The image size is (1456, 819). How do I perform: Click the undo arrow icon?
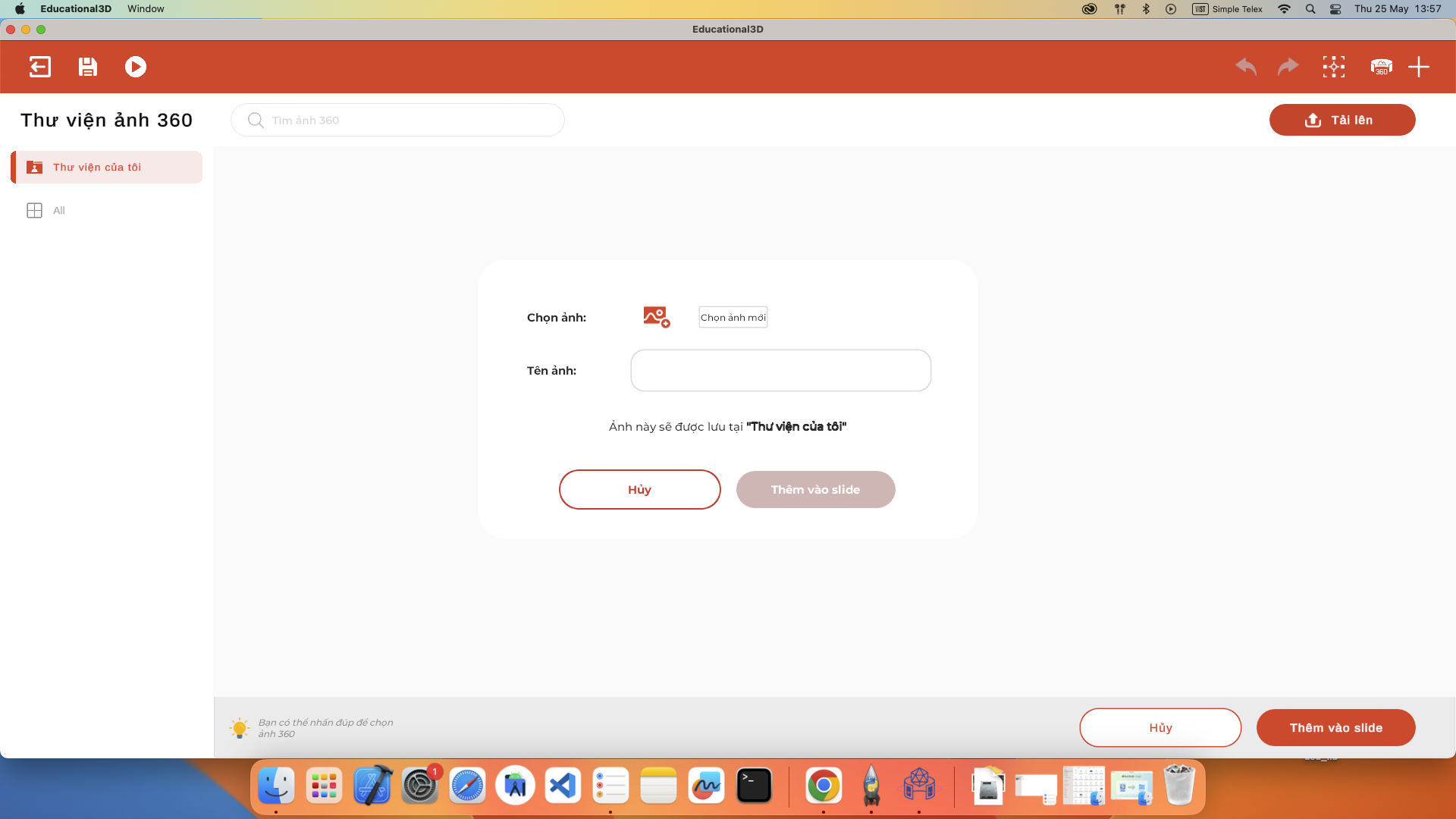coord(1246,67)
